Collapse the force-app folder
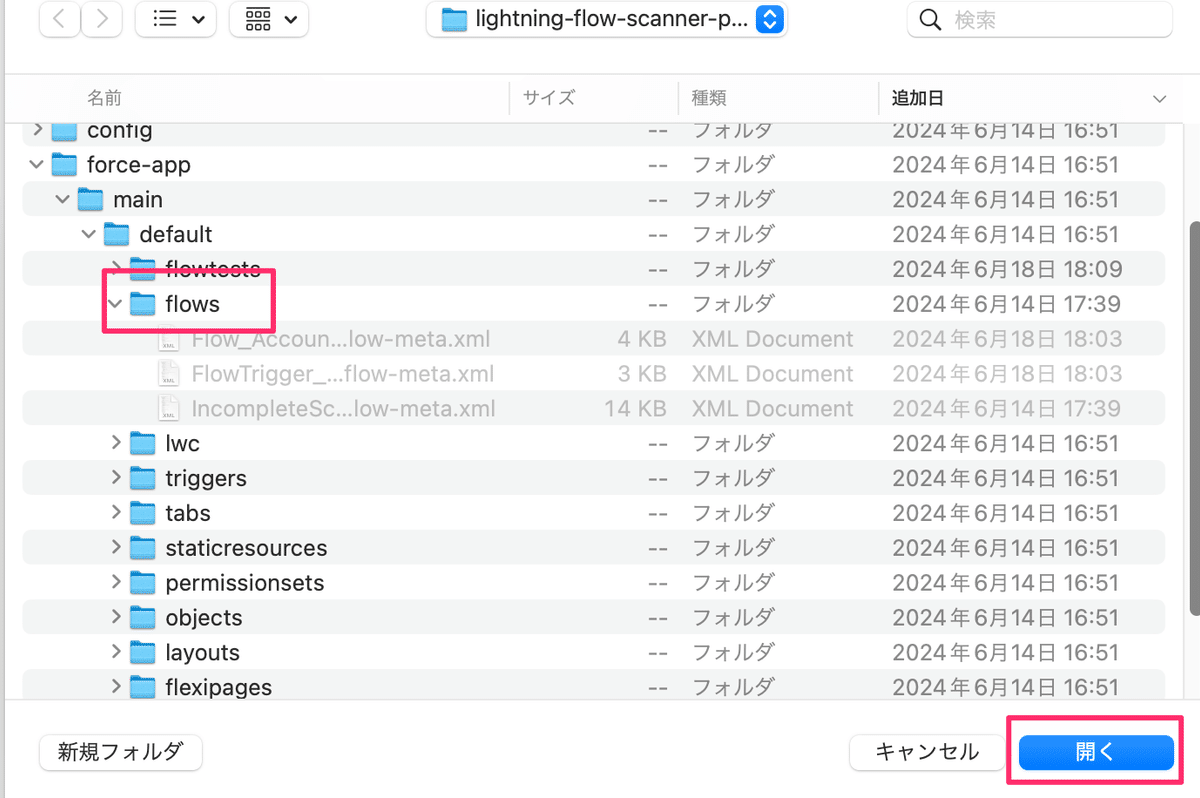Image resolution: width=1200 pixels, height=798 pixels. click(x=36, y=164)
